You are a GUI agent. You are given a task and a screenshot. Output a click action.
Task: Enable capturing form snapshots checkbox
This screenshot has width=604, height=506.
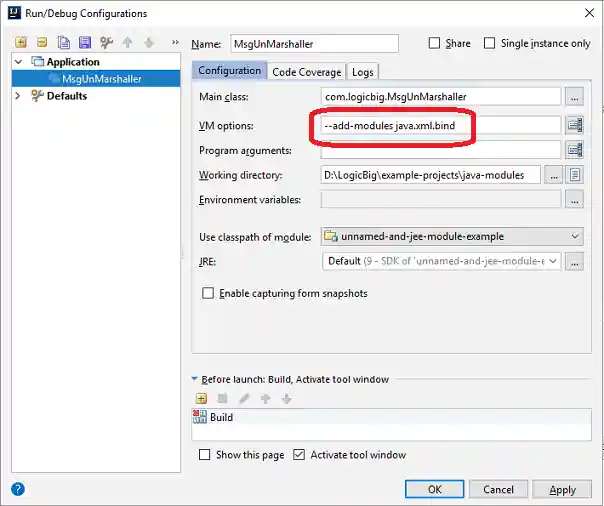coord(208,293)
